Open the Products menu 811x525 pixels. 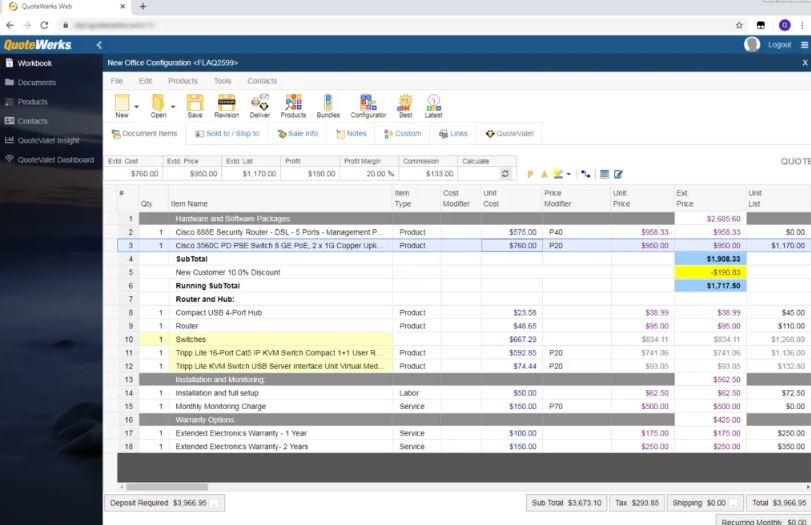[183, 81]
